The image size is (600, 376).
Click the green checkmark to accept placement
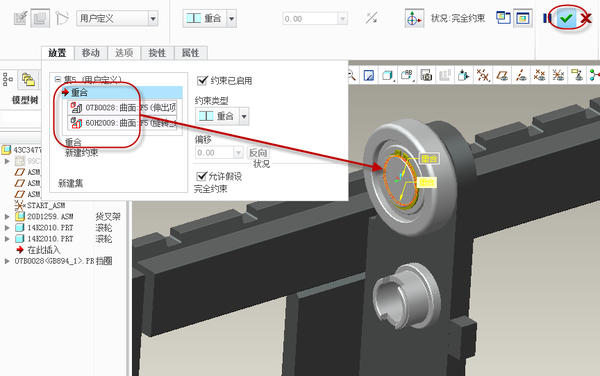566,18
